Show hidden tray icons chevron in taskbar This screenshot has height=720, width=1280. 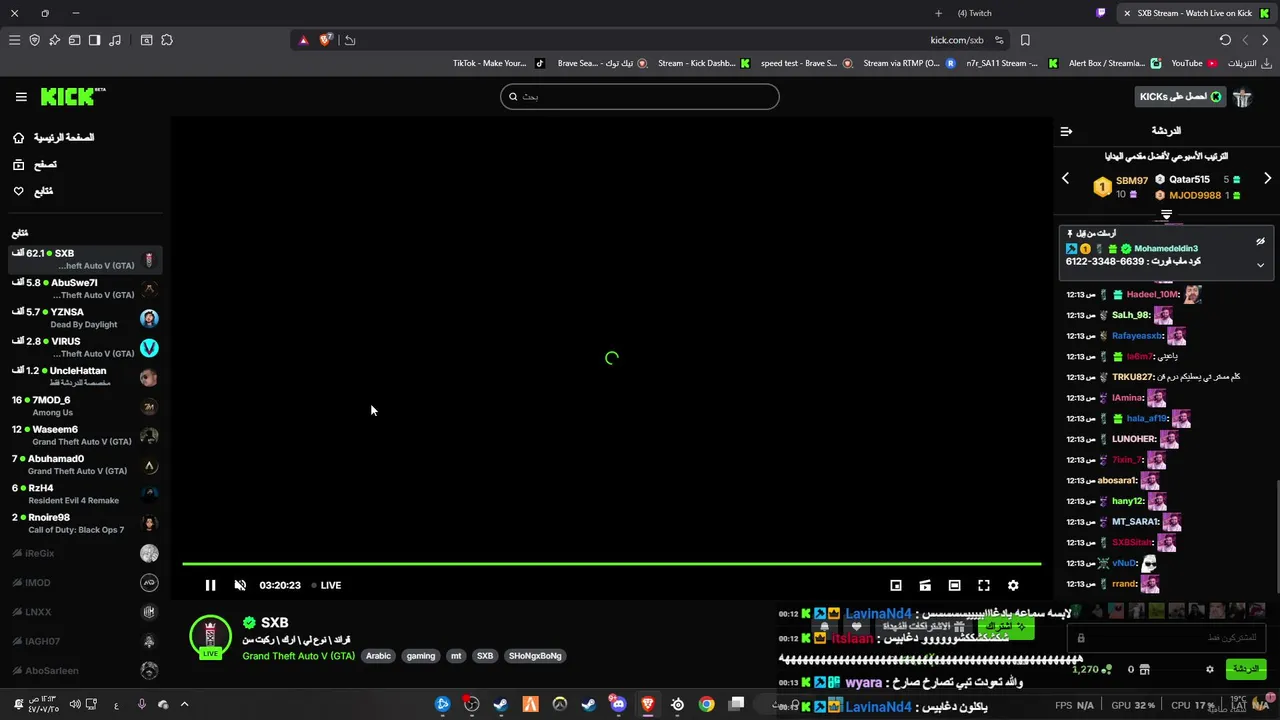pyautogui.click(x=184, y=704)
